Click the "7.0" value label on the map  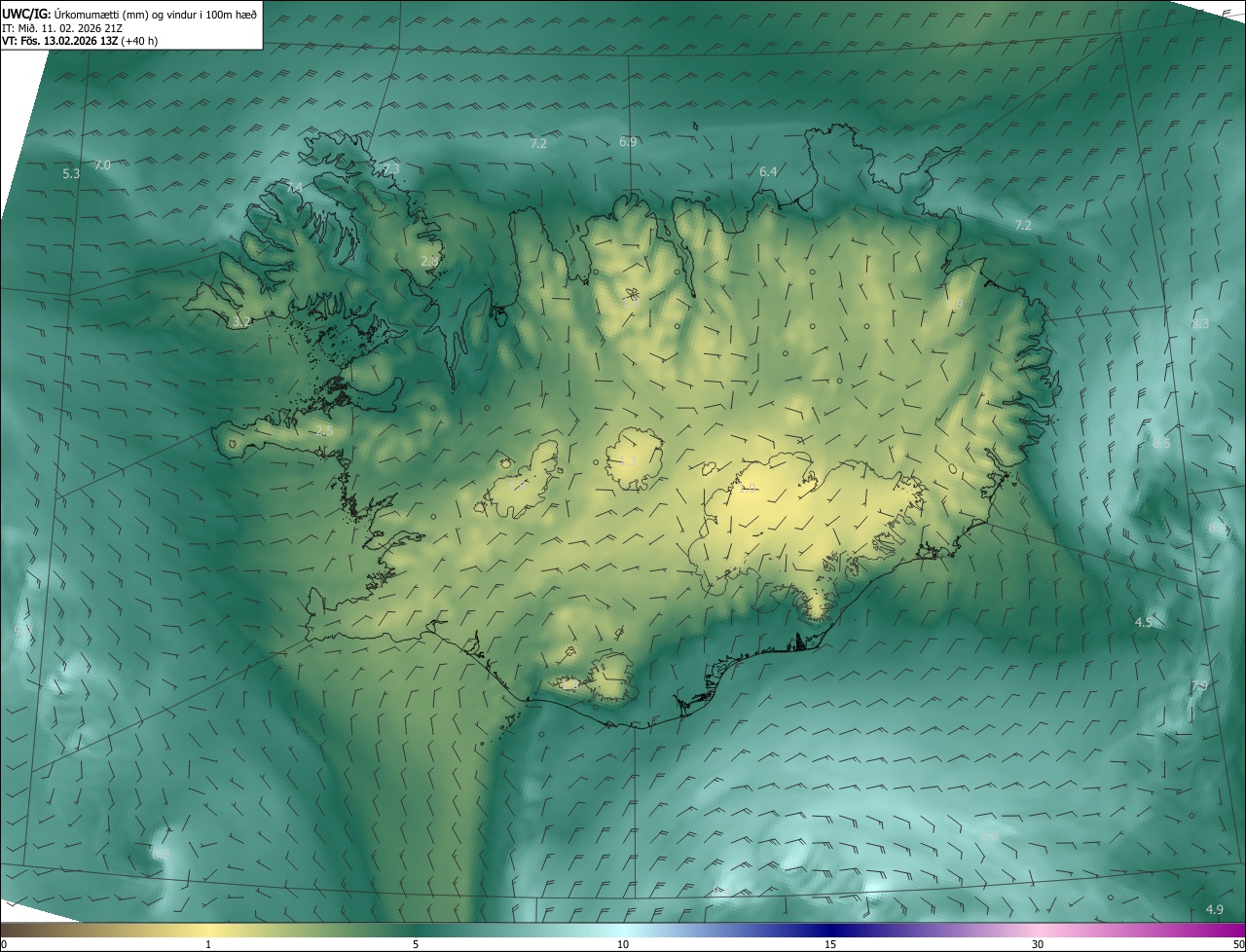[102, 165]
